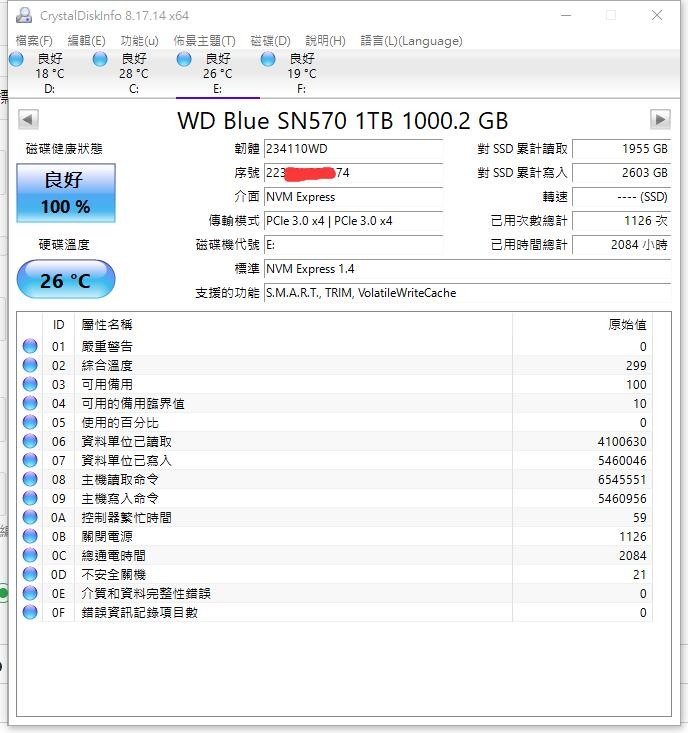Click status orb for attribute 09 主機寫入命令
The width and height of the screenshot is (688, 733).
tap(30, 498)
